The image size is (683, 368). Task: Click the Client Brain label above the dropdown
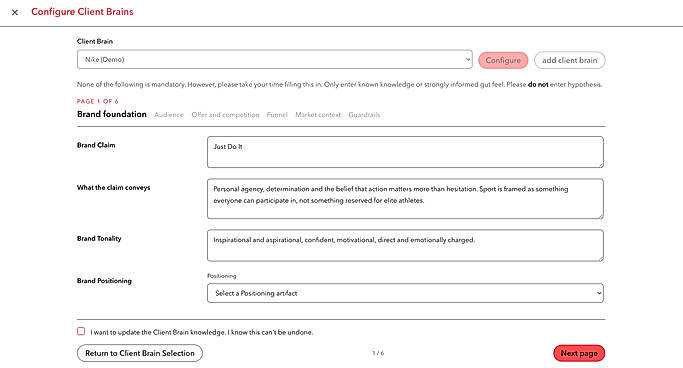click(x=95, y=41)
